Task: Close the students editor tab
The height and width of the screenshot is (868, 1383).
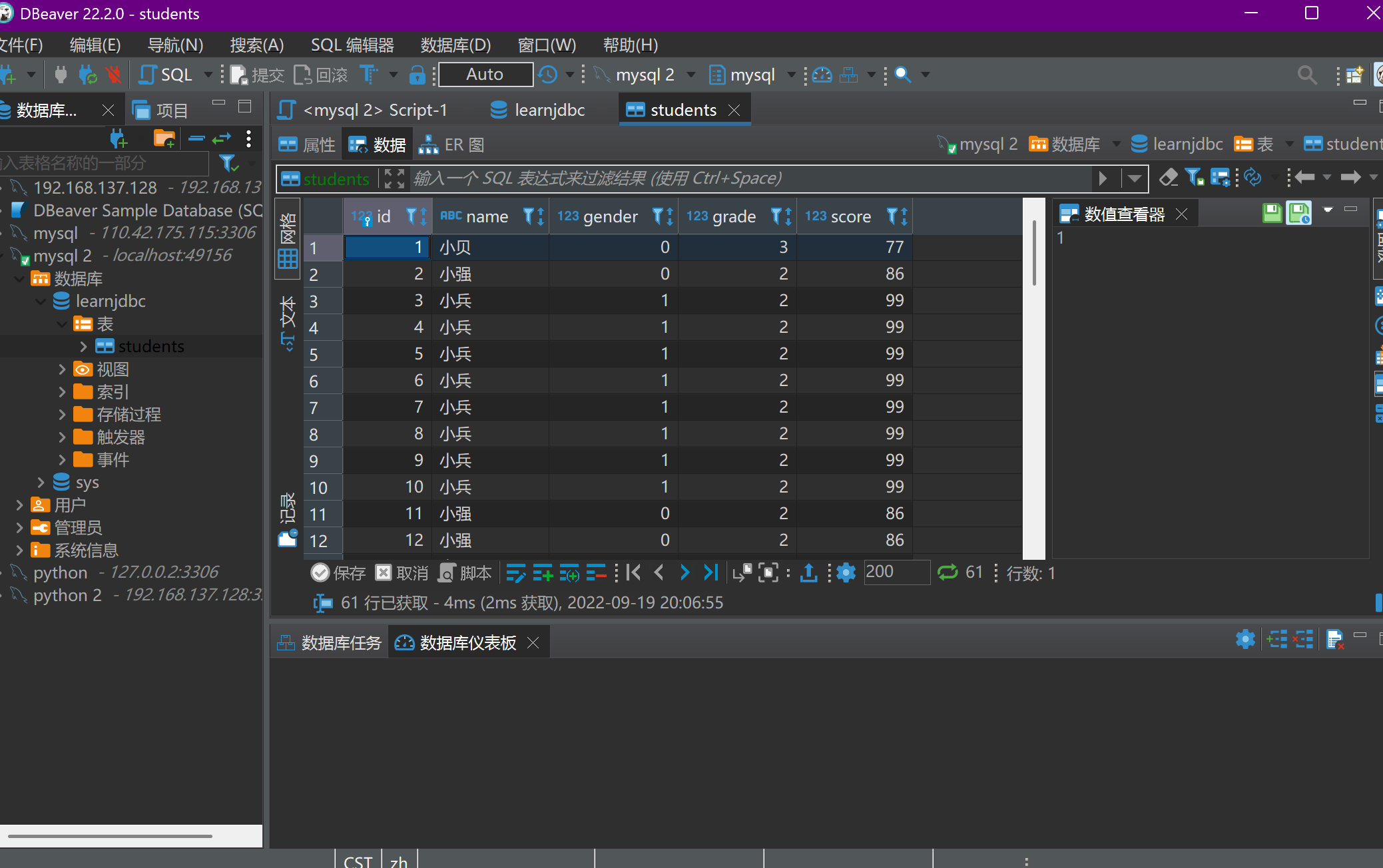Action: pyautogui.click(x=734, y=110)
